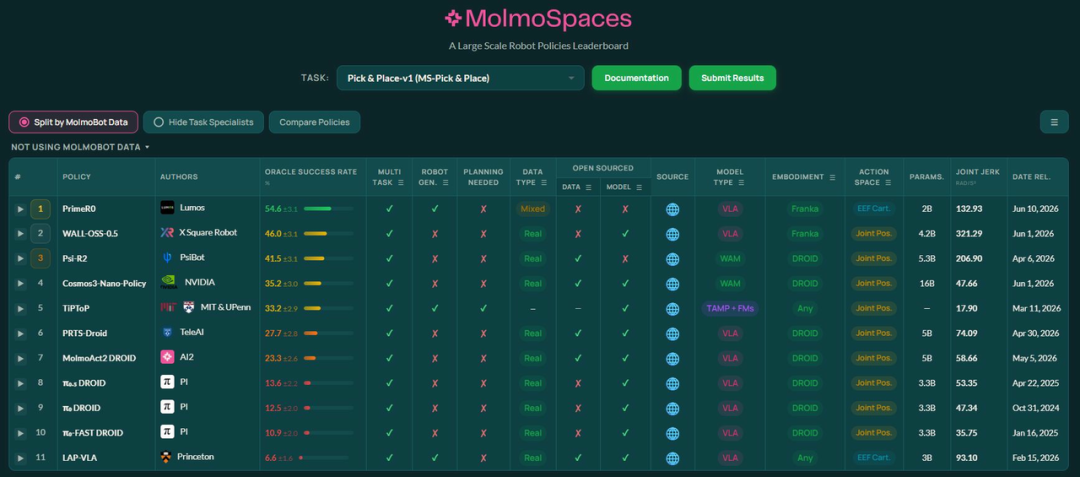The image size is (1080, 477).
Task: Open the Robot Gen. column filter icon
Action: pos(445,182)
